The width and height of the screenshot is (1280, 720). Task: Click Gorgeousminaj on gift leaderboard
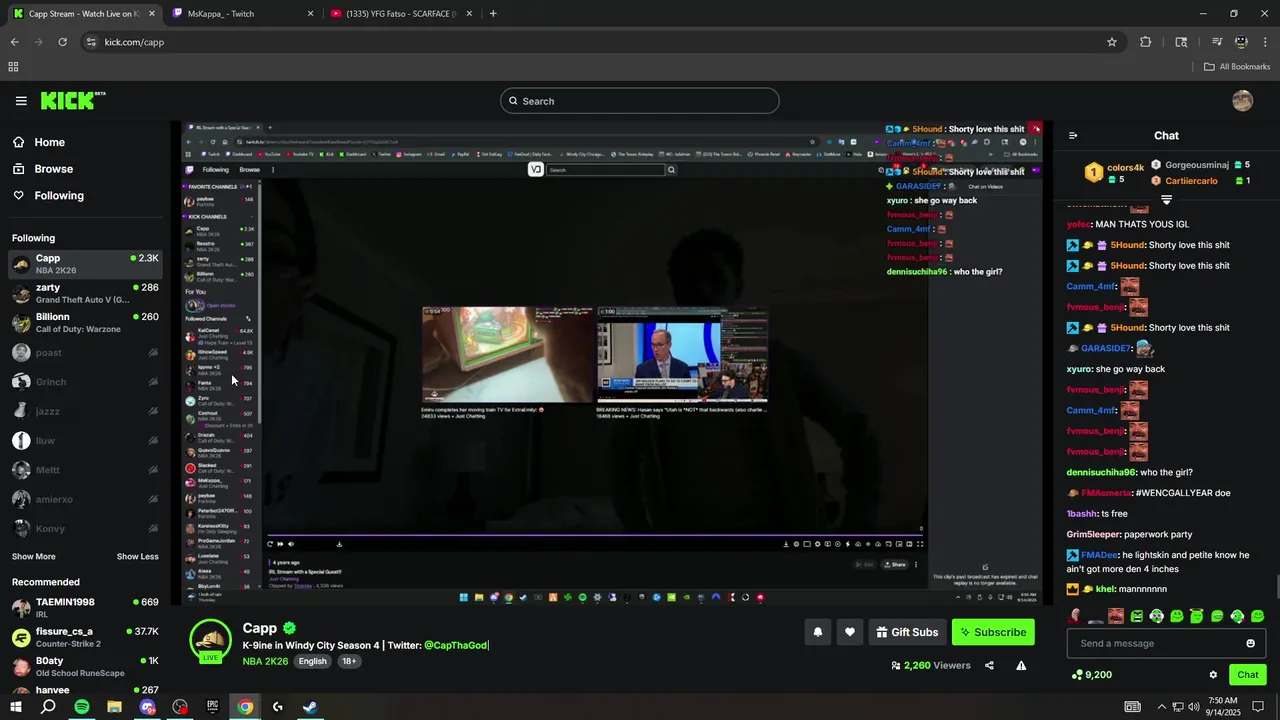click(x=1196, y=165)
